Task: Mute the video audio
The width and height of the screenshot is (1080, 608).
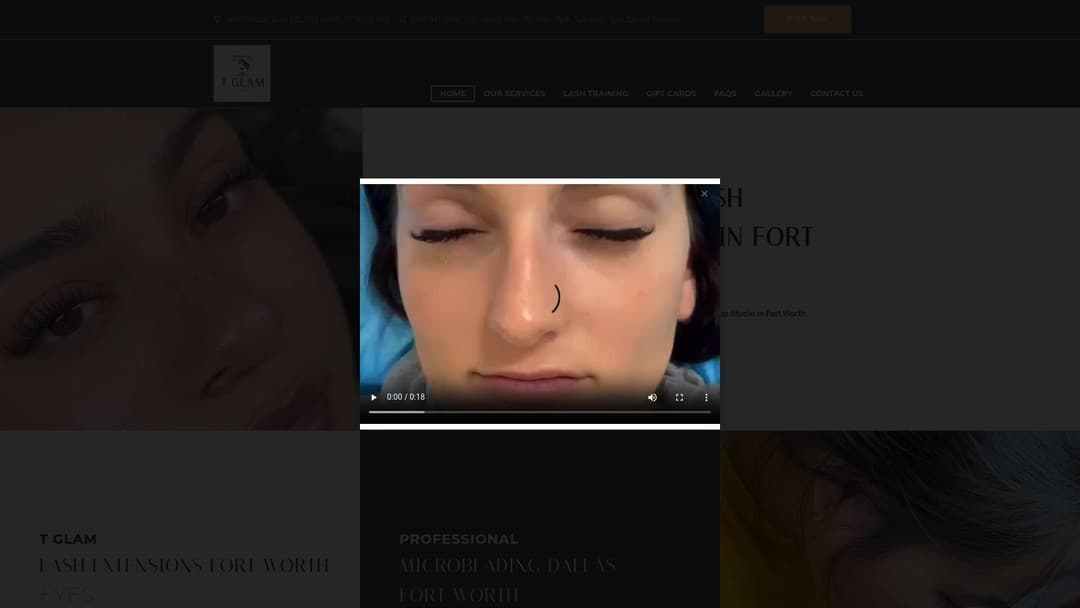Action: [x=652, y=397]
